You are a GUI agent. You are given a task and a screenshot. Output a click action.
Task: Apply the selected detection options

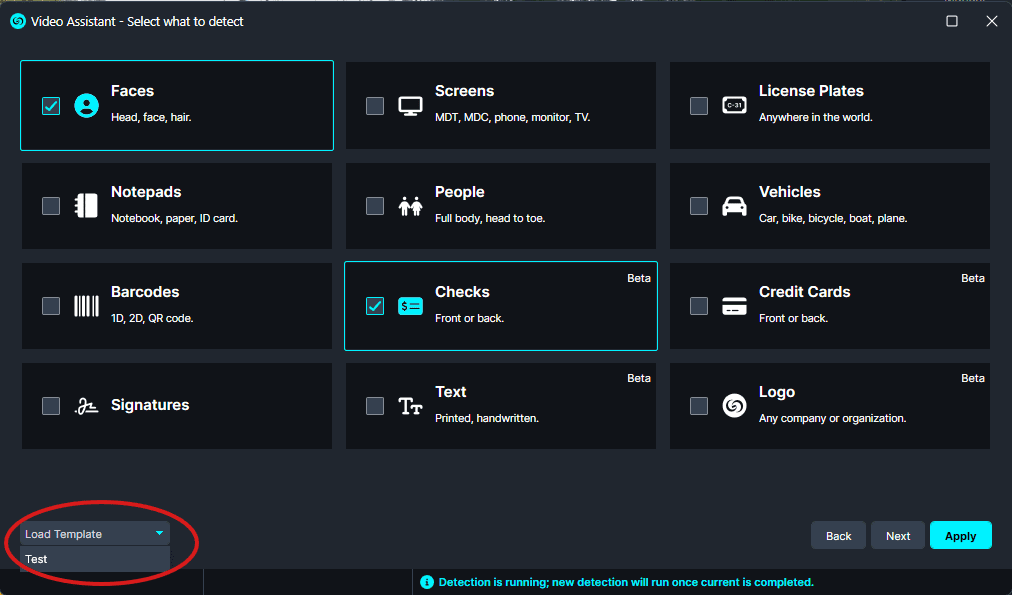tap(960, 536)
